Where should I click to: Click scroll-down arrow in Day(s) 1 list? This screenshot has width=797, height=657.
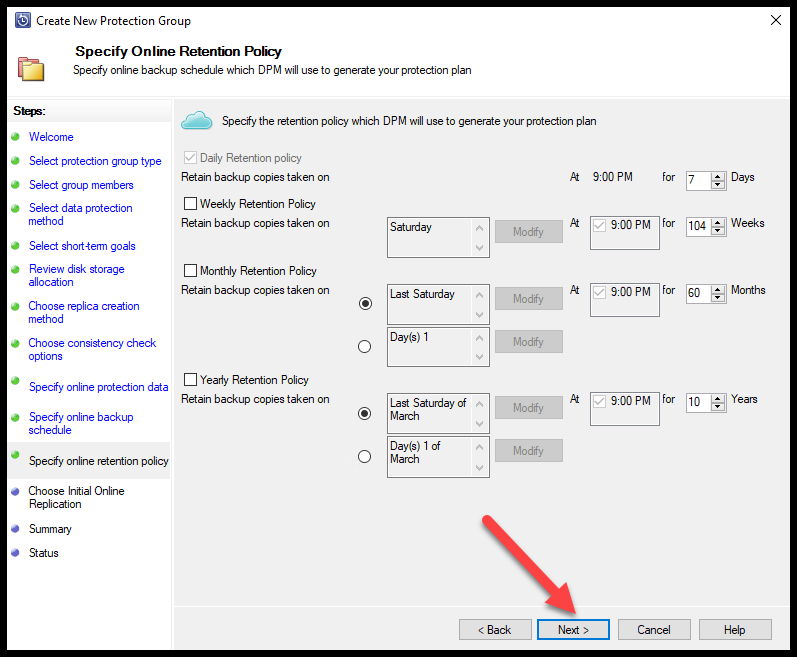pyautogui.click(x=479, y=357)
